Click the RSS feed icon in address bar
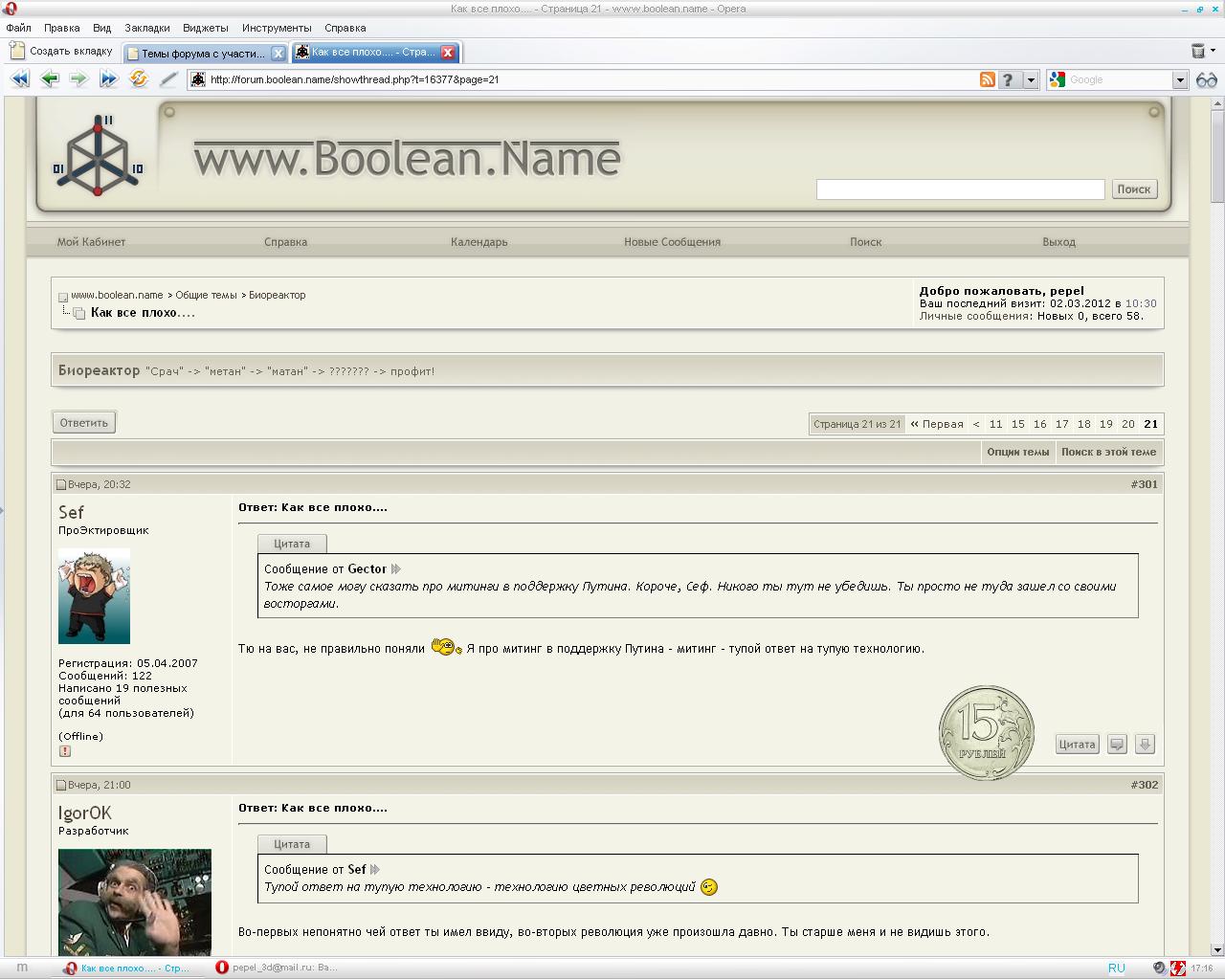1225x980 pixels. coord(987,79)
